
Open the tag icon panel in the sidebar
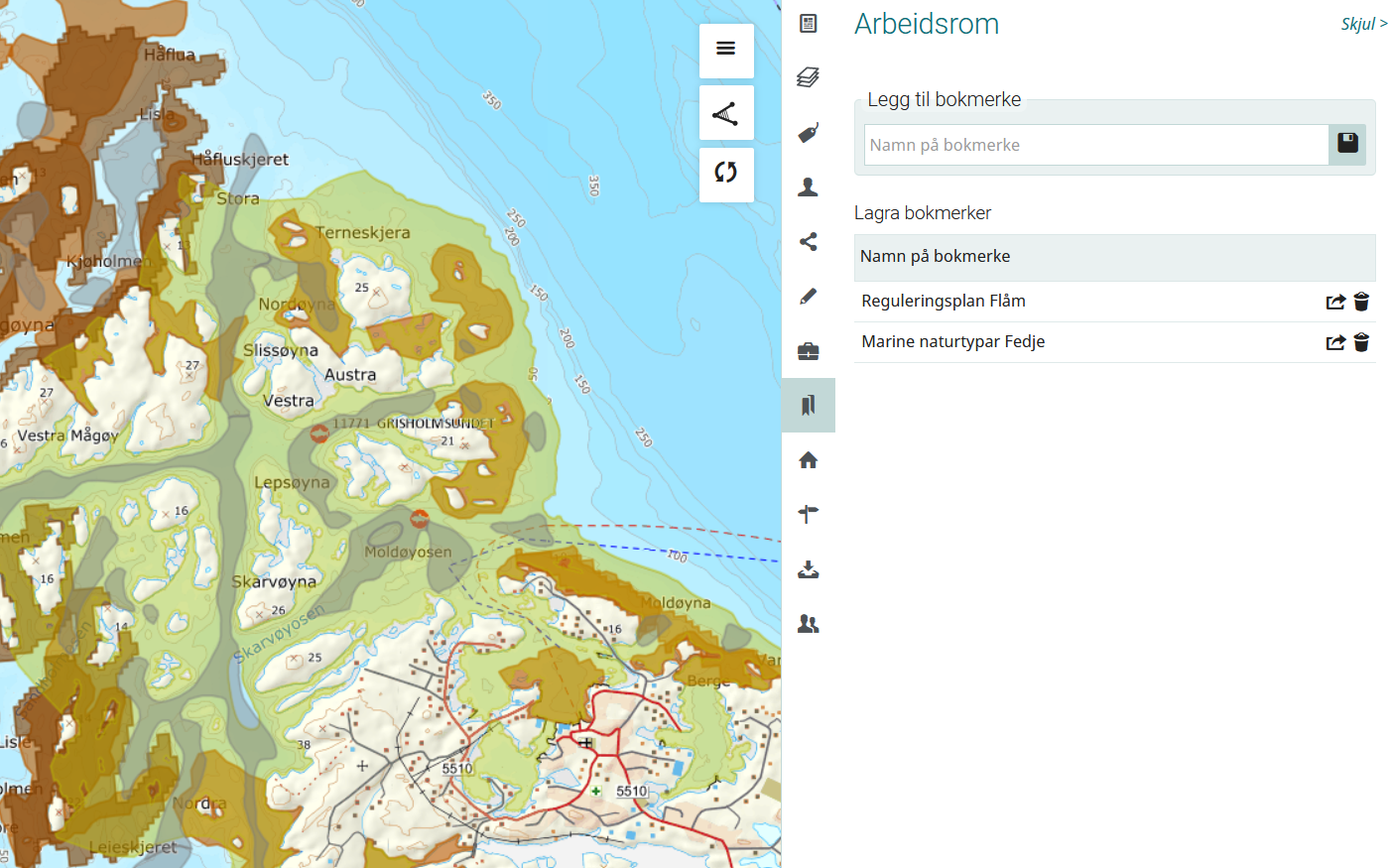[808, 133]
